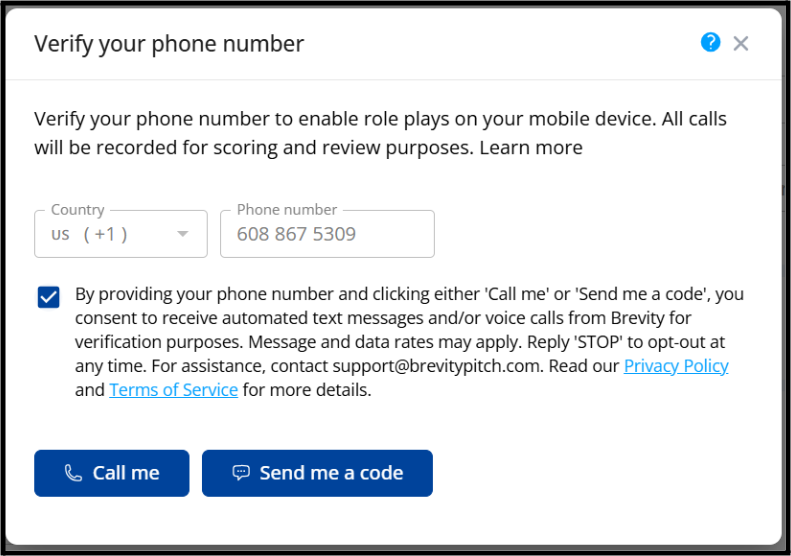The width and height of the screenshot is (791, 556).
Task: Open the blue question mark help icon
Action: click(710, 42)
